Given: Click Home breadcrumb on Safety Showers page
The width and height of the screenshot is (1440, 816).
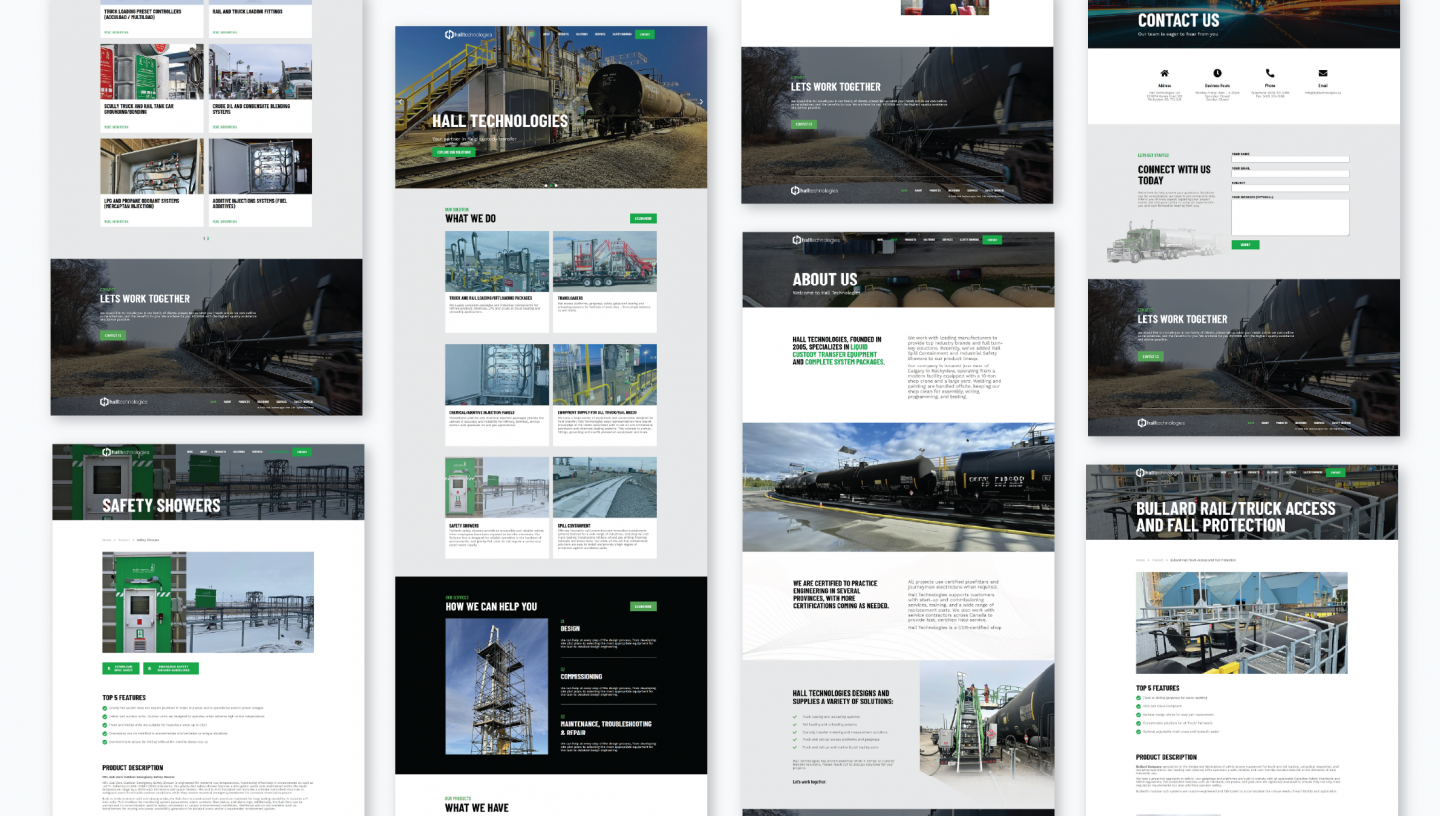Looking at the screenshot, I should point(105,540).
